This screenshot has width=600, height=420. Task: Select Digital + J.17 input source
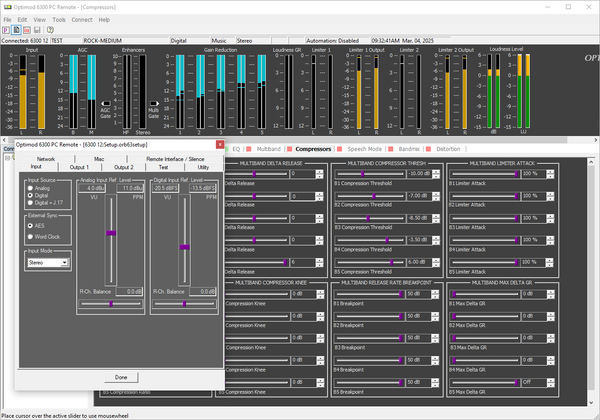[29, 201]
